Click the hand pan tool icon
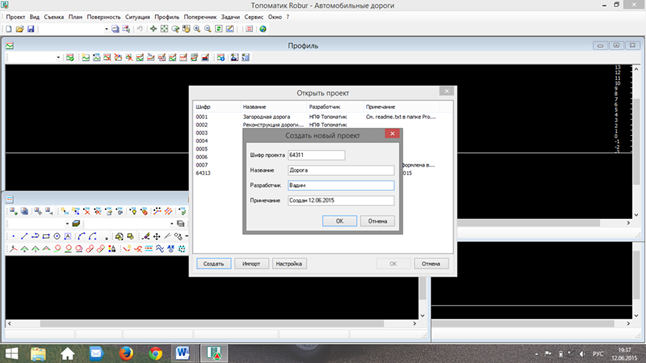The height and width of the screenshot is (363, 646). 186,29
